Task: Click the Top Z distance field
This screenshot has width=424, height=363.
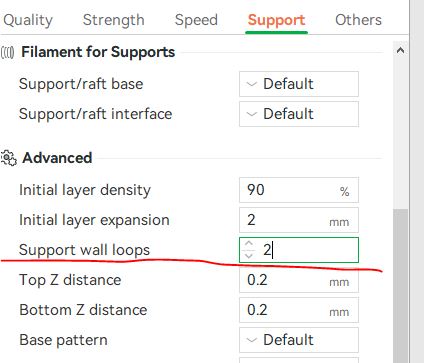Action: click(299, 280)
